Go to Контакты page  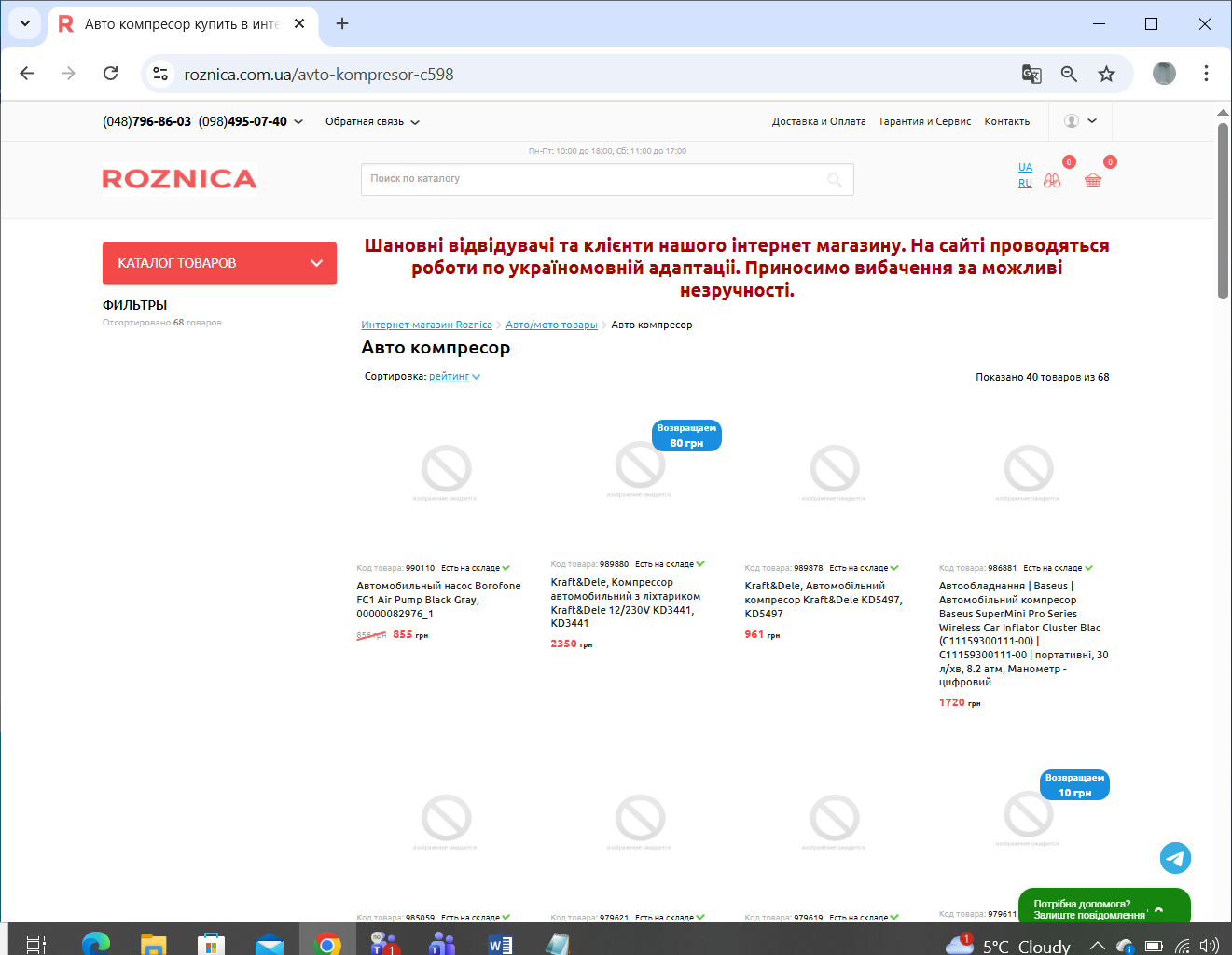tap(1007, 122)
